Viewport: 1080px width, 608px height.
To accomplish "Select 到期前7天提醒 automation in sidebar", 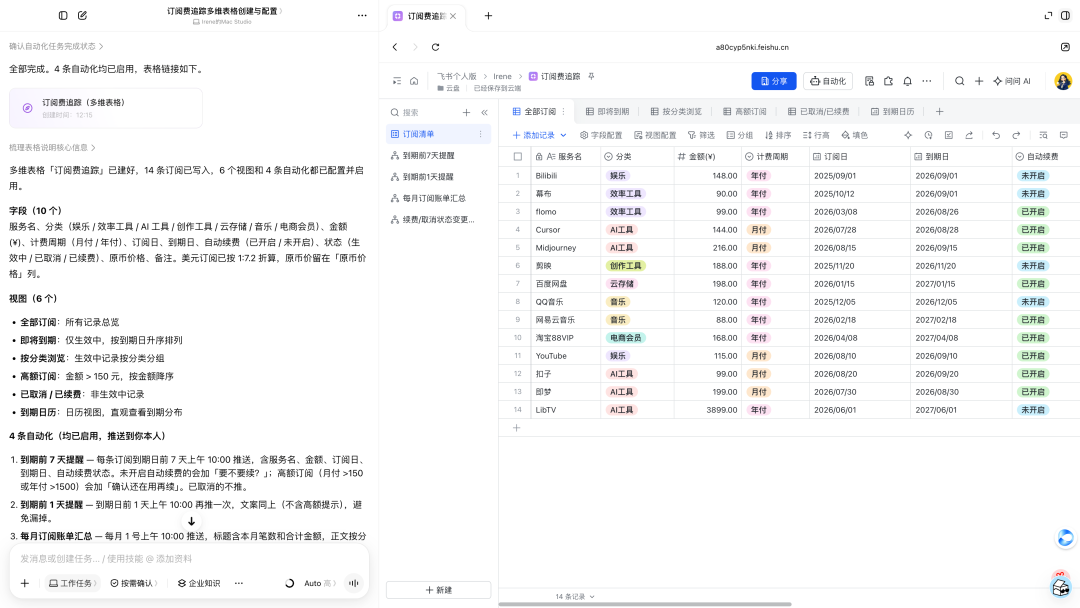I will pyautogui.click(x=438, y=156).
